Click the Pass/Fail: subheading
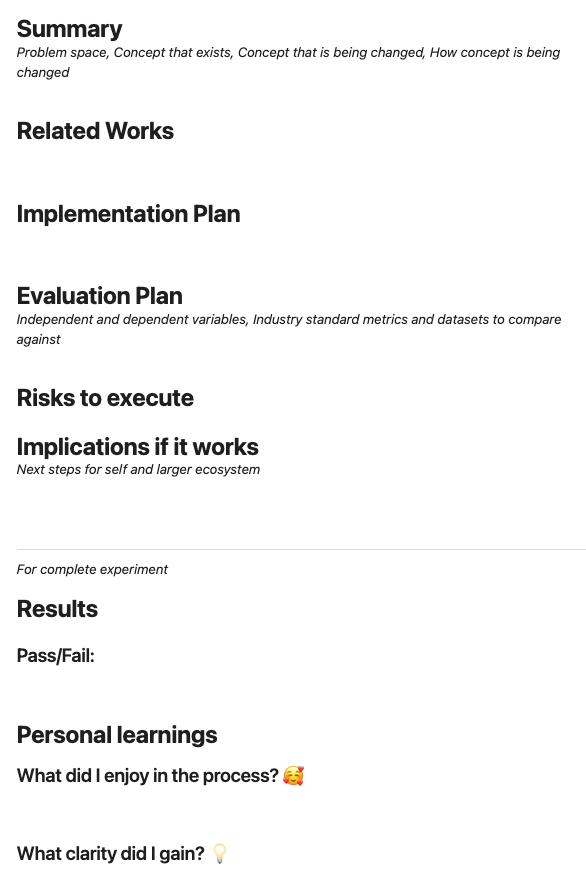 (x=55, y=656)
